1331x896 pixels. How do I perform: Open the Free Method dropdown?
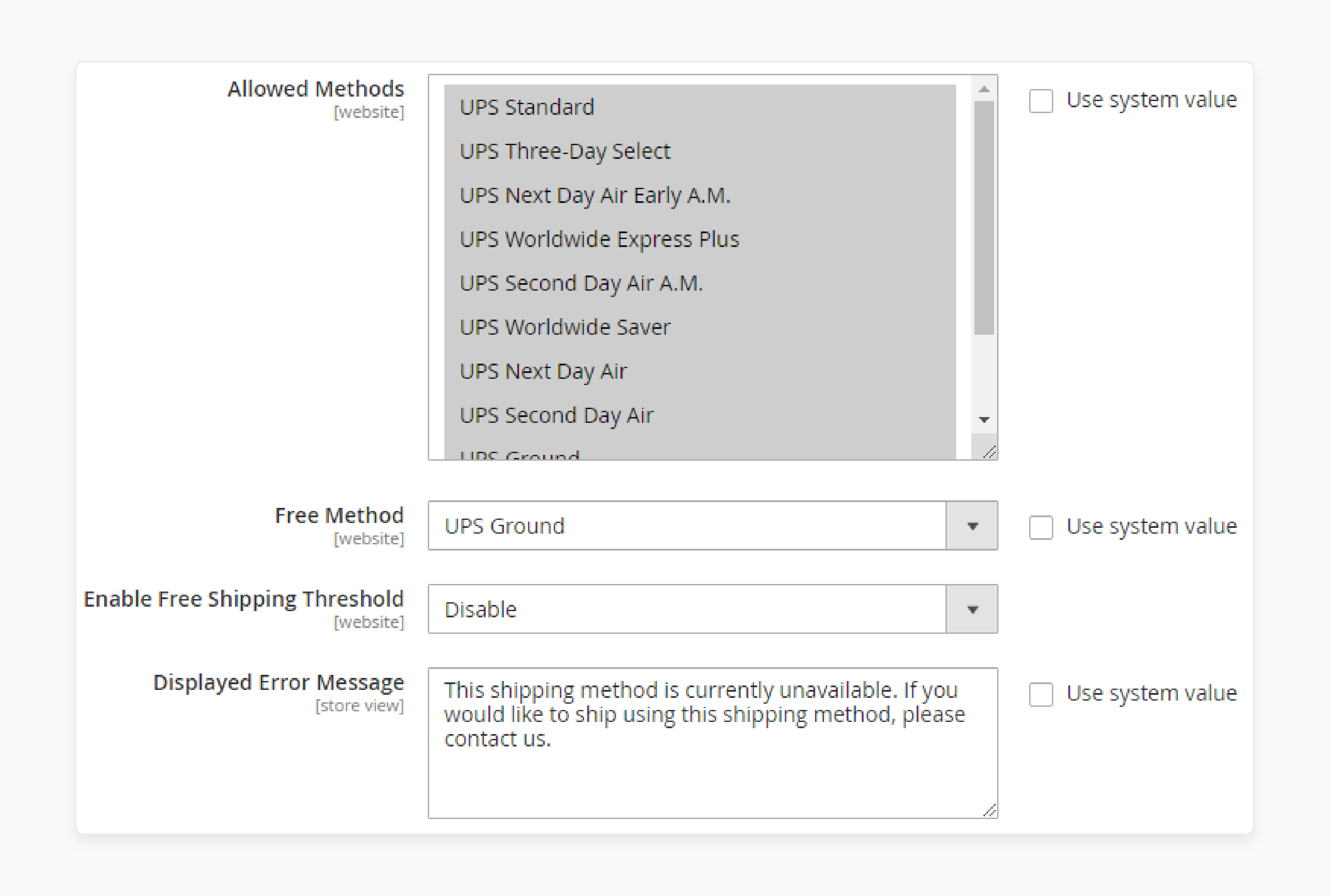coord(713,525)
